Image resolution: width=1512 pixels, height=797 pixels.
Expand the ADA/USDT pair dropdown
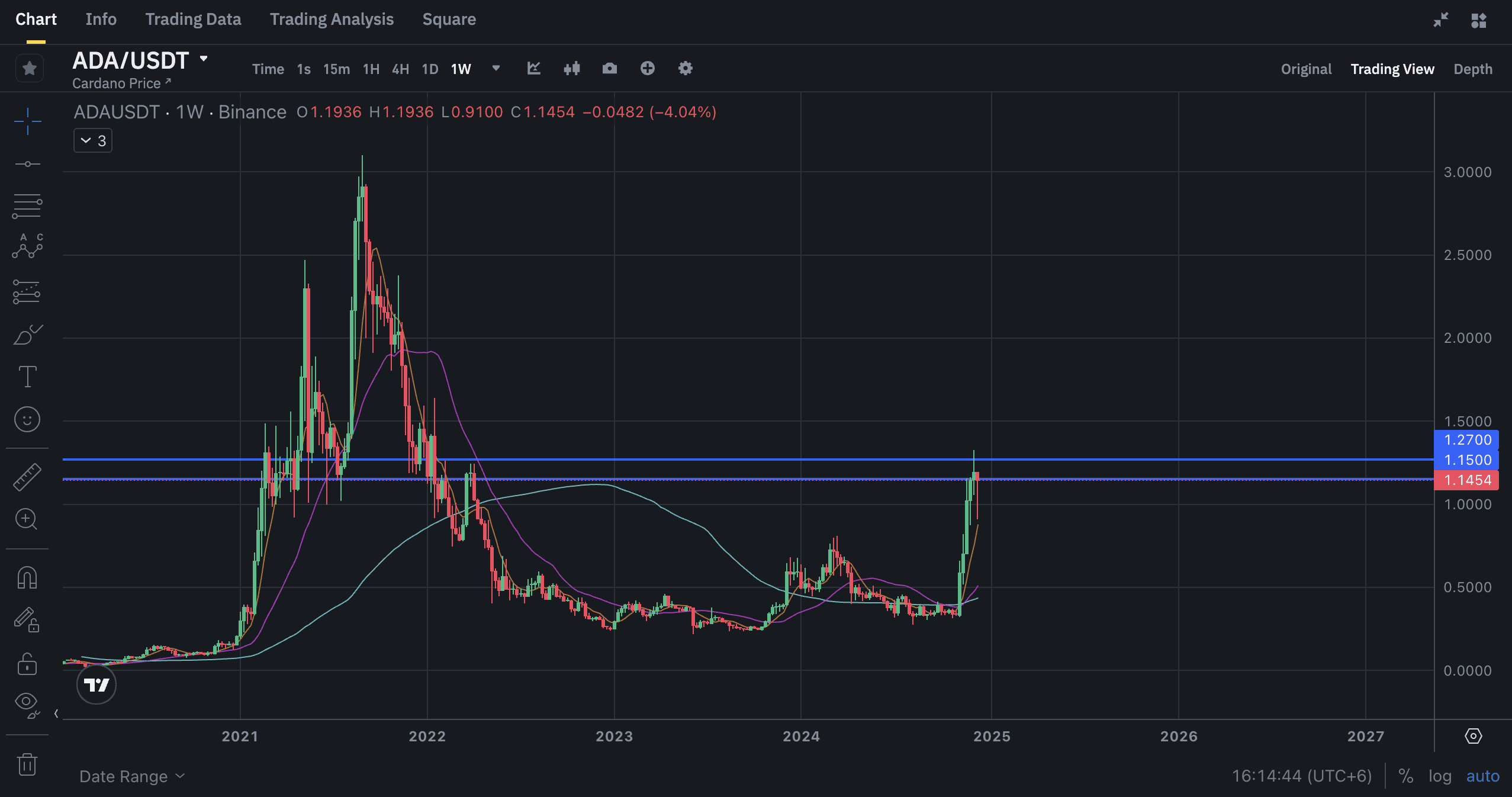(x=204, y=59)
